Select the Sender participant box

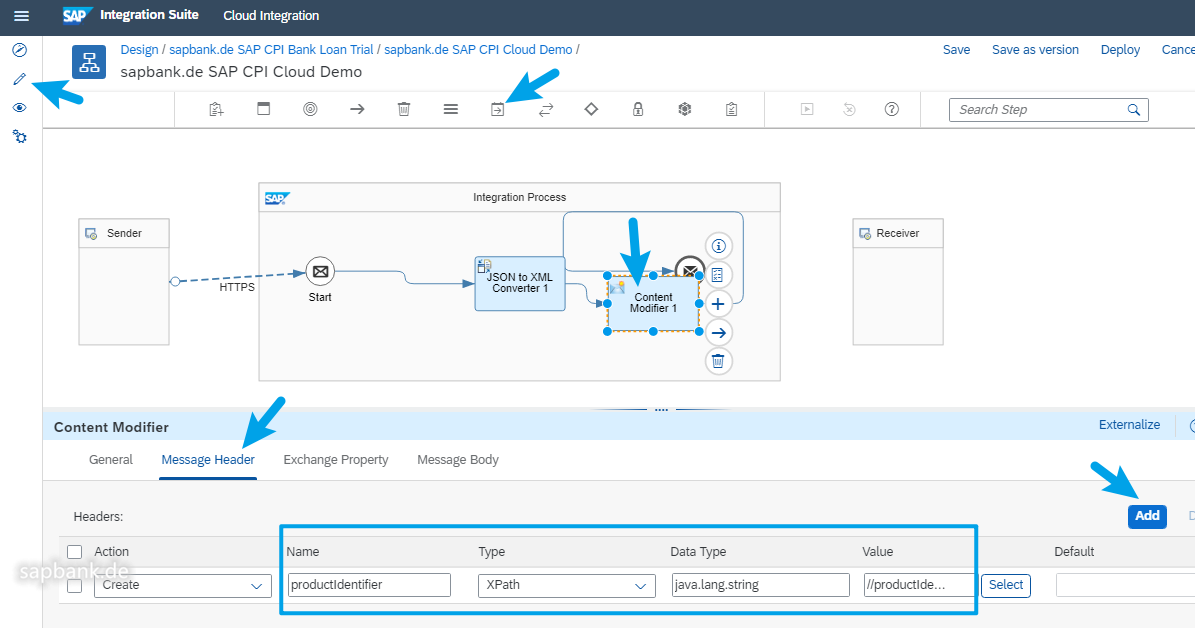pyautogui.click(x=124, y=282)
